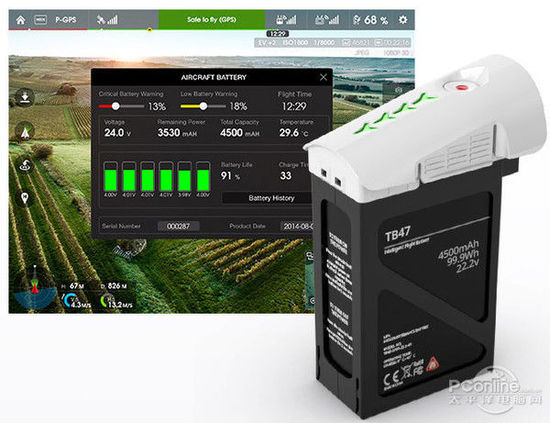Screen dimensions: 550x423
Task: Tap the ISO camera setting value
Action: pyautogui.click(x=295, y=43)
